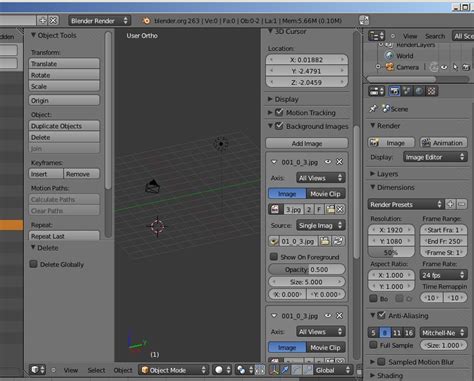Click the render Animation button
474x381 pixels.
tap(443, 143)
